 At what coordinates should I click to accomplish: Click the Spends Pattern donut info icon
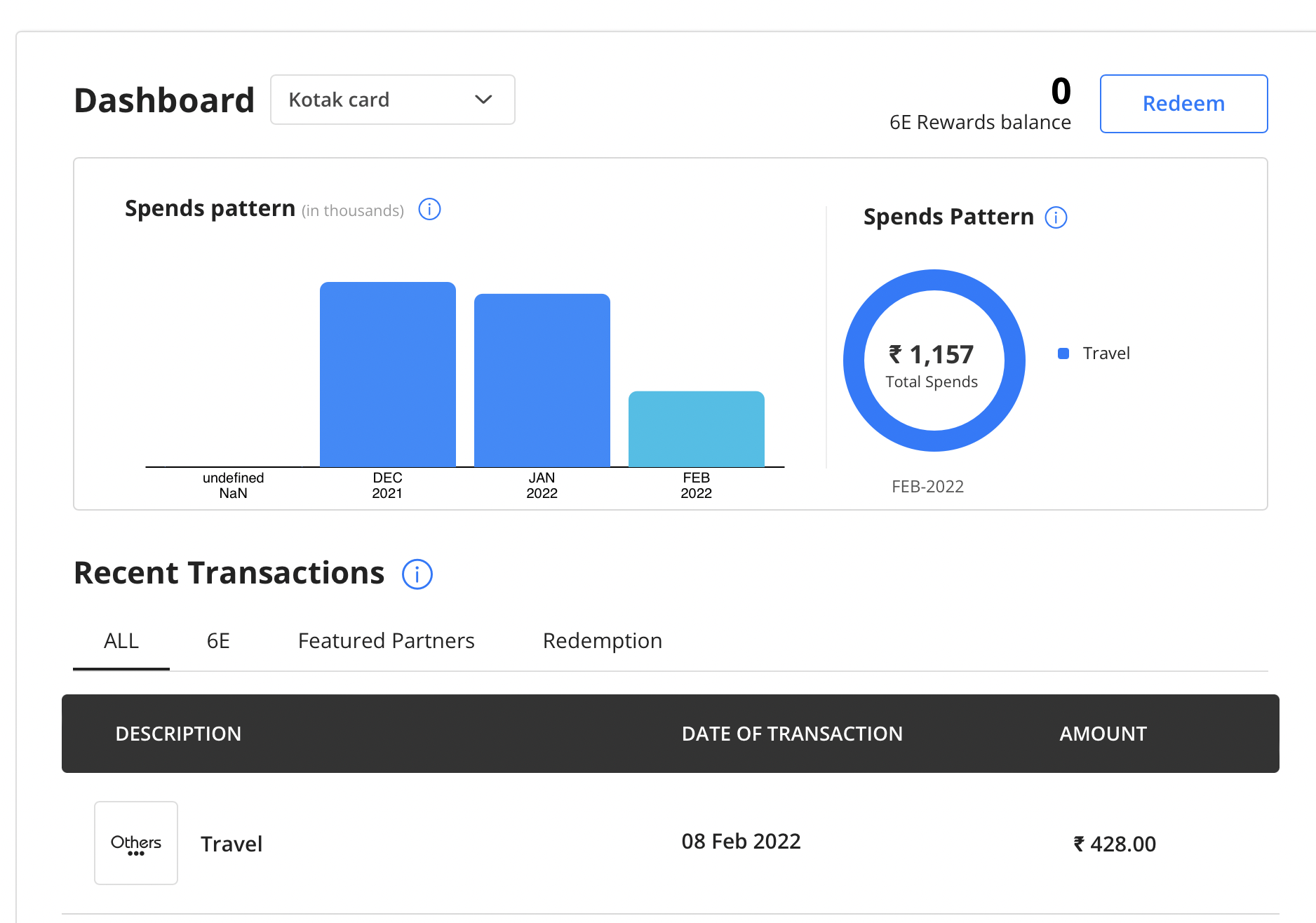(x=1056, y=217)
